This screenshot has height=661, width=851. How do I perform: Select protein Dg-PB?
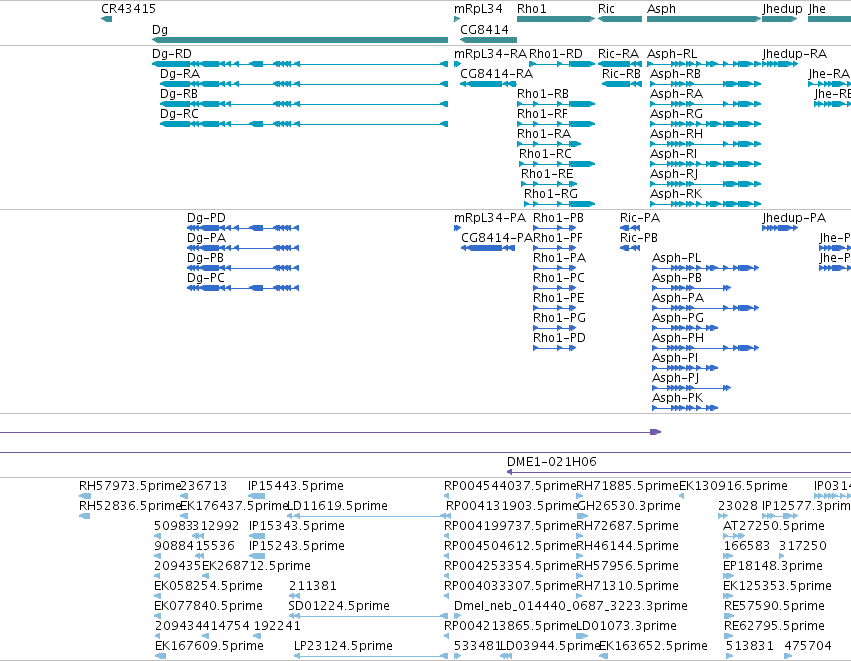point(243,268)
